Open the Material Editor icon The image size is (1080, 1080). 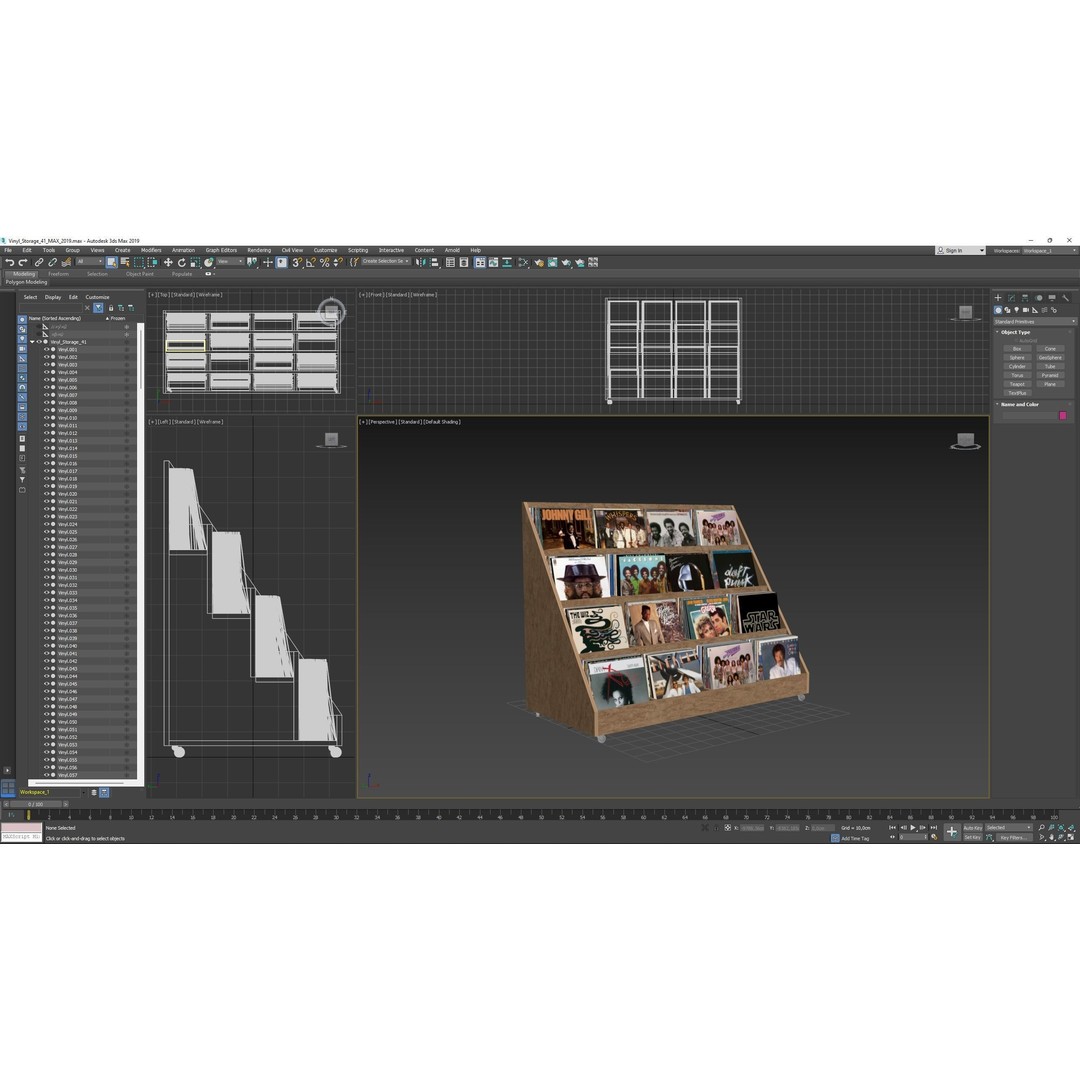(523, 262)
